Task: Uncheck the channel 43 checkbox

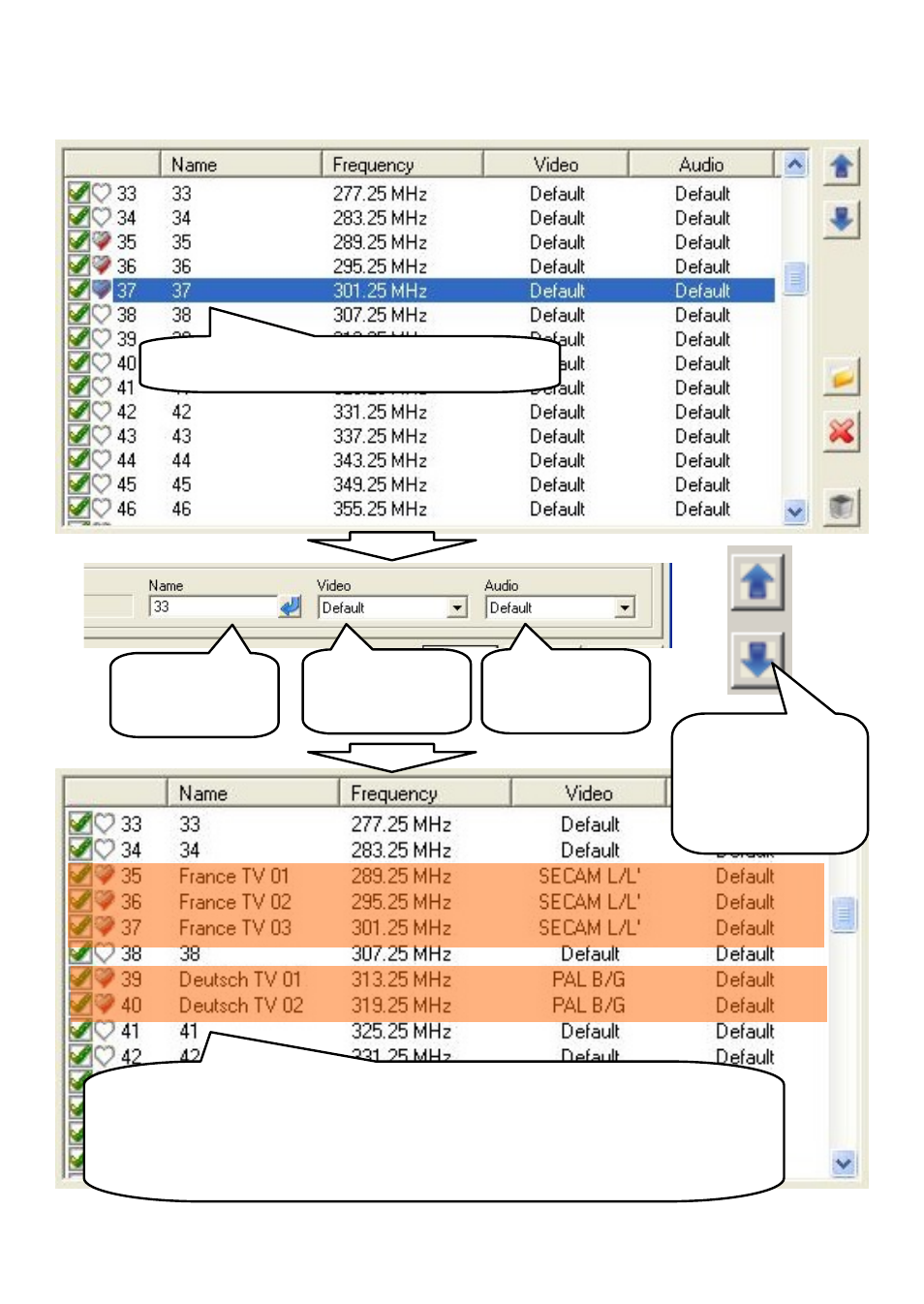Action: [78, 435]
